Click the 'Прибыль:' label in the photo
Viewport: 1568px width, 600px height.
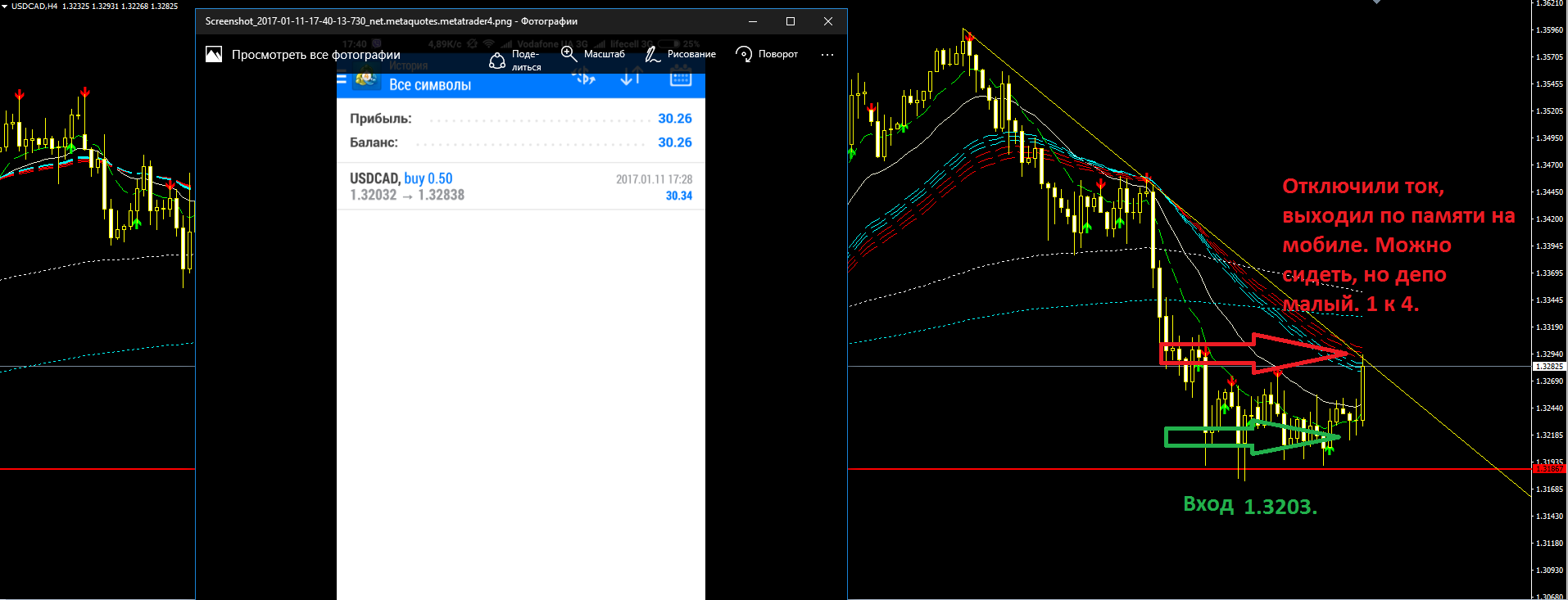(381, 119)
